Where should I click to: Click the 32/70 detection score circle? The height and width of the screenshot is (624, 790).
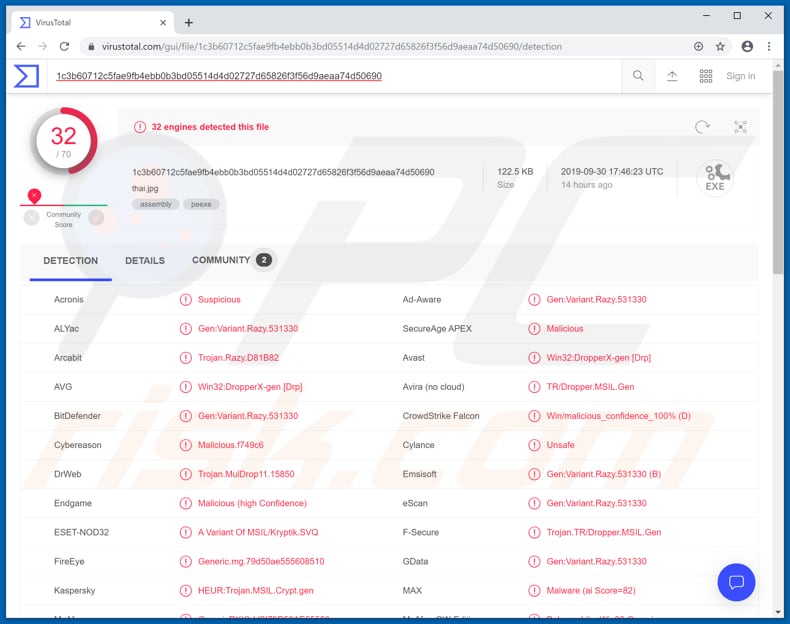[63, 141]
